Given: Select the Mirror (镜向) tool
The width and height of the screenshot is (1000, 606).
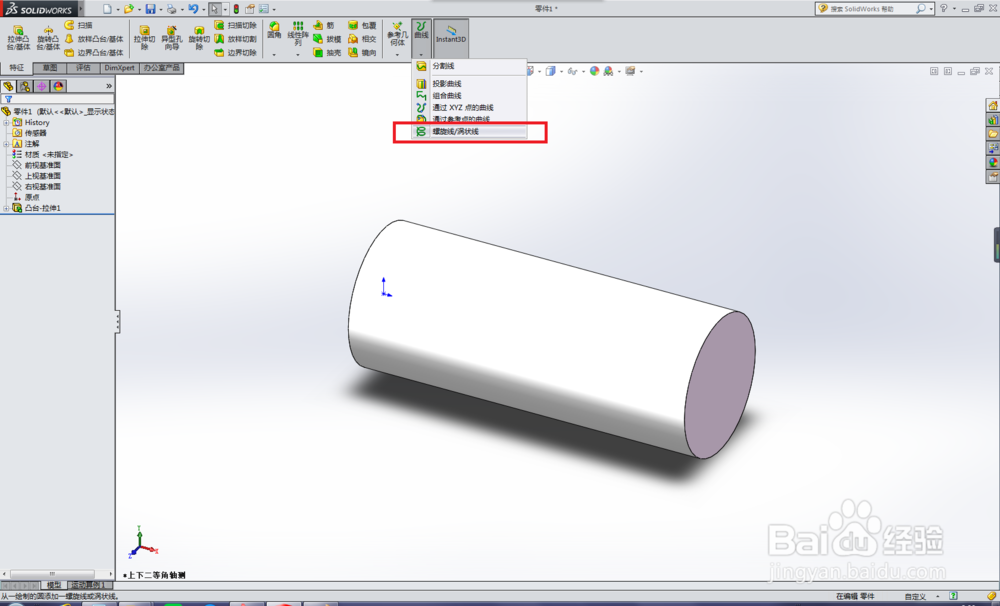Looking at the screenshot, I should pos(362,52).
